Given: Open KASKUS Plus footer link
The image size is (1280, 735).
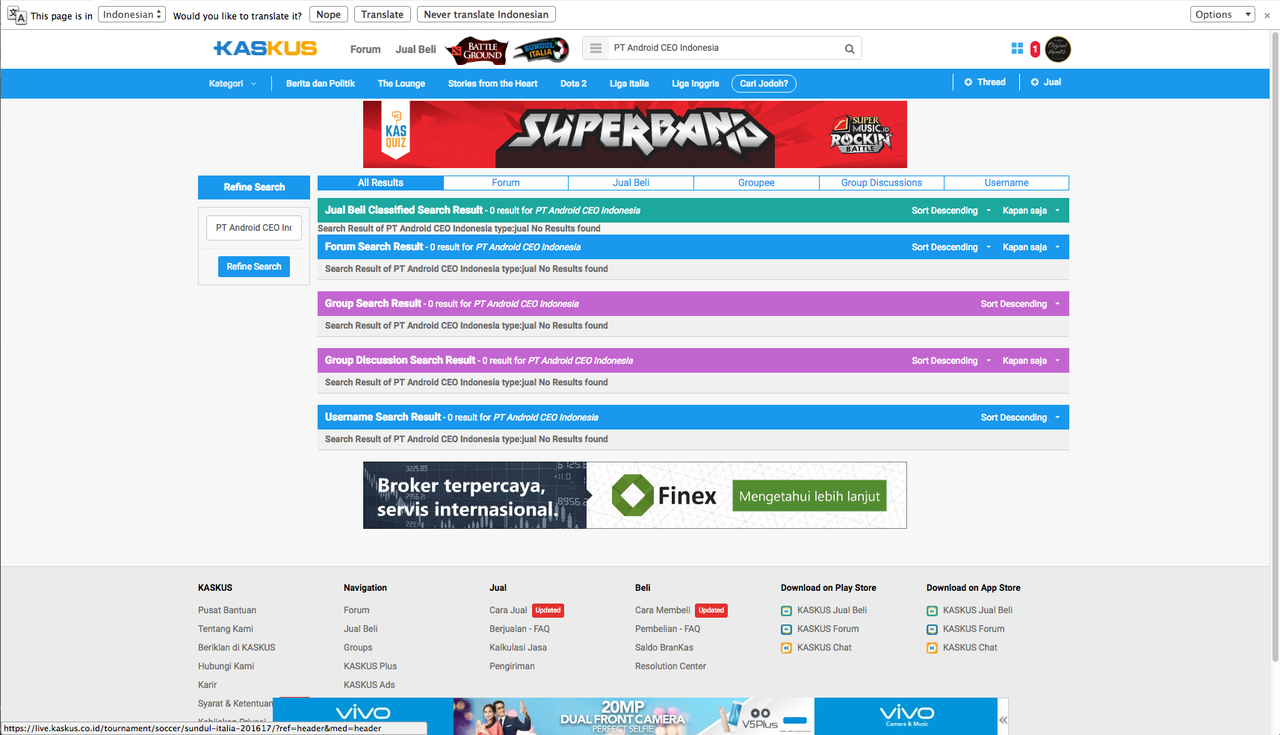Looking at the screenshot, I should click(370, 666).
